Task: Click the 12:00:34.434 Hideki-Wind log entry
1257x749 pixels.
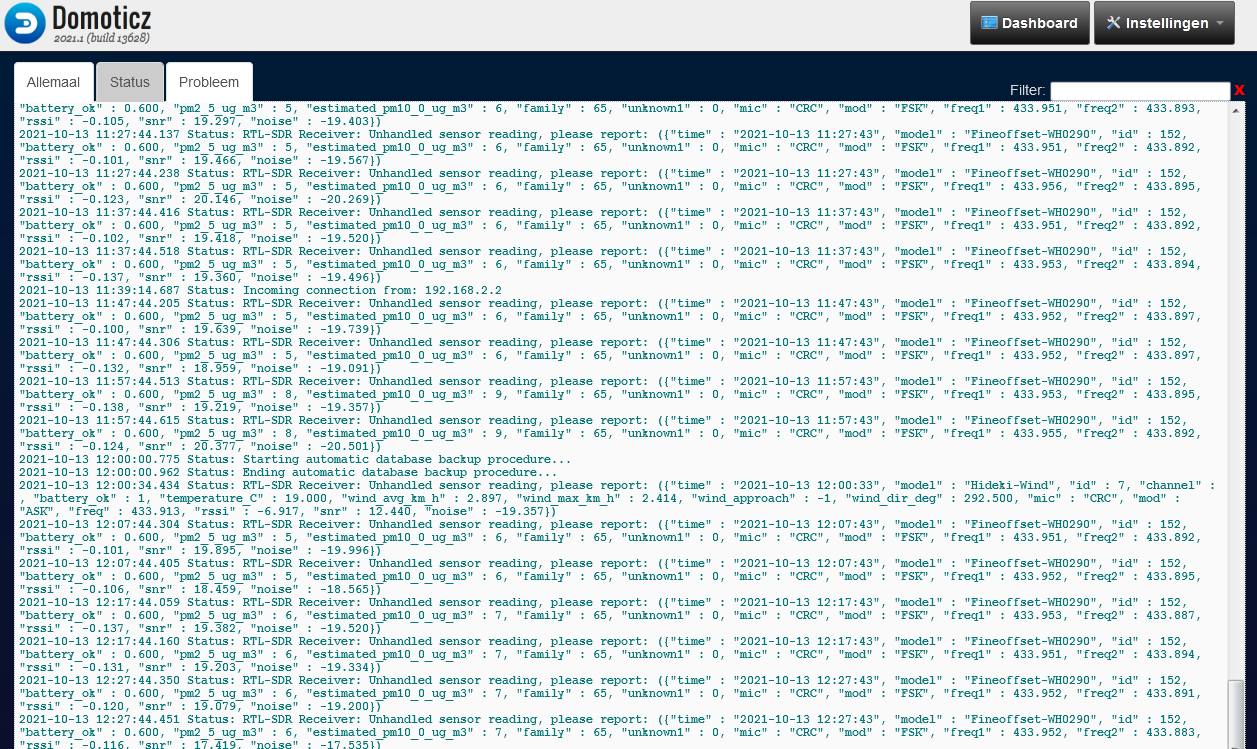Action: tap(616, 498)
